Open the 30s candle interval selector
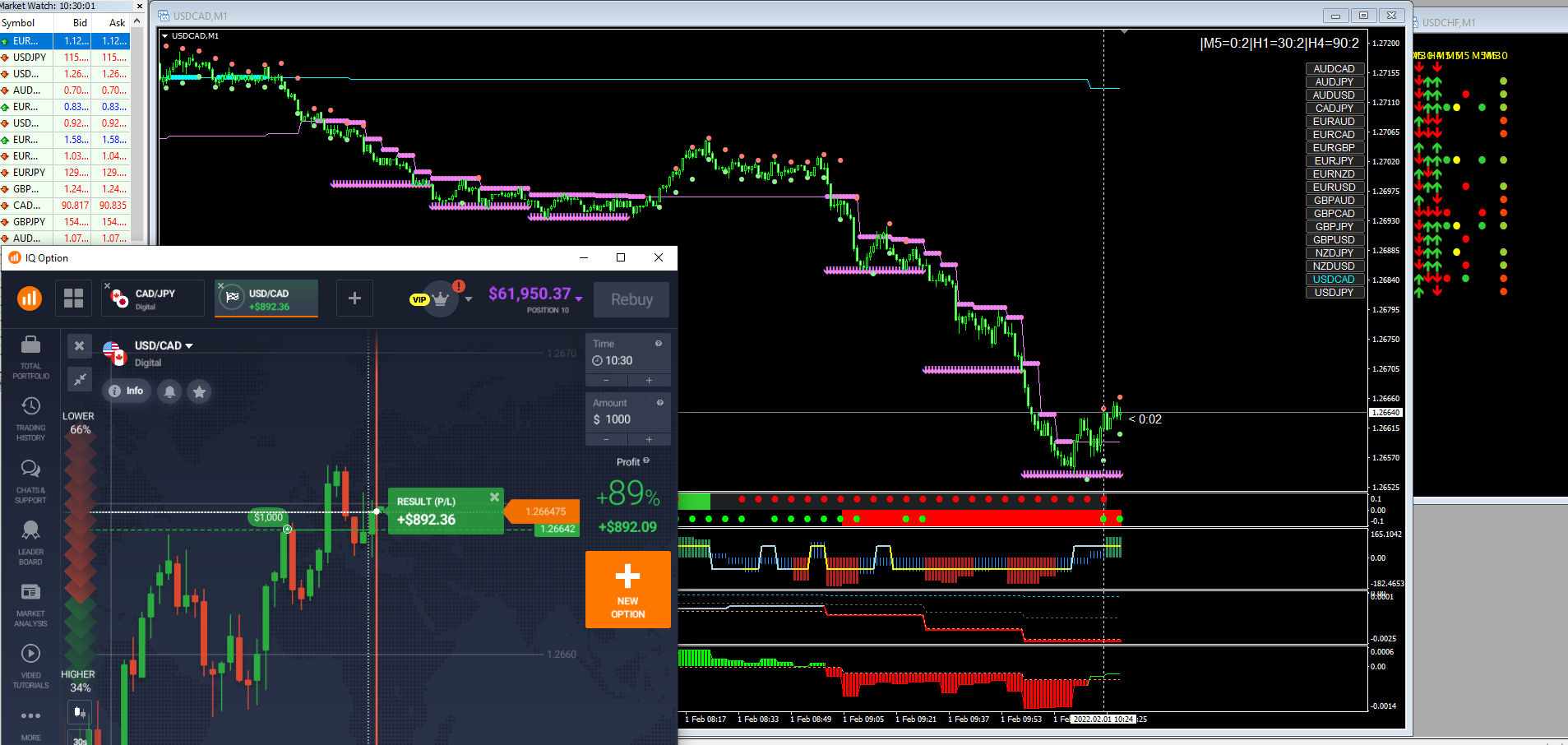The height and width of the screenshot is (745, 1568). [80, 739]
